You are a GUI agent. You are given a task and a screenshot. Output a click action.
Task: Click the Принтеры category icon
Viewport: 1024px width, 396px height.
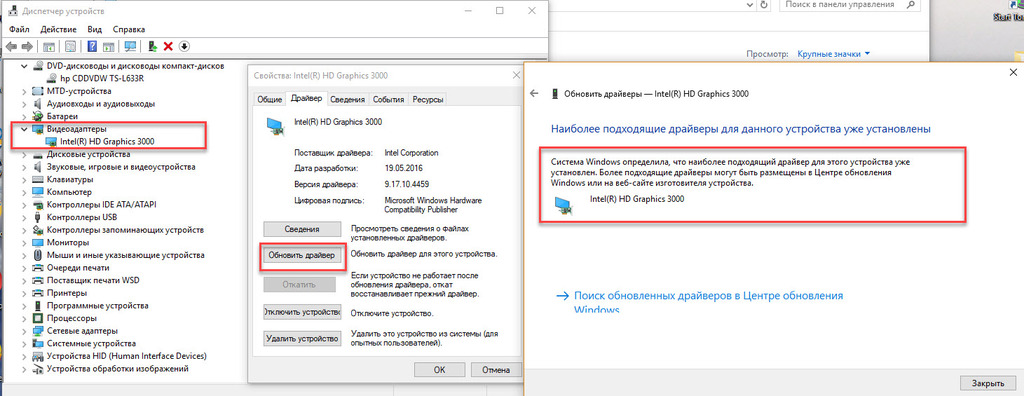[37, 293]
